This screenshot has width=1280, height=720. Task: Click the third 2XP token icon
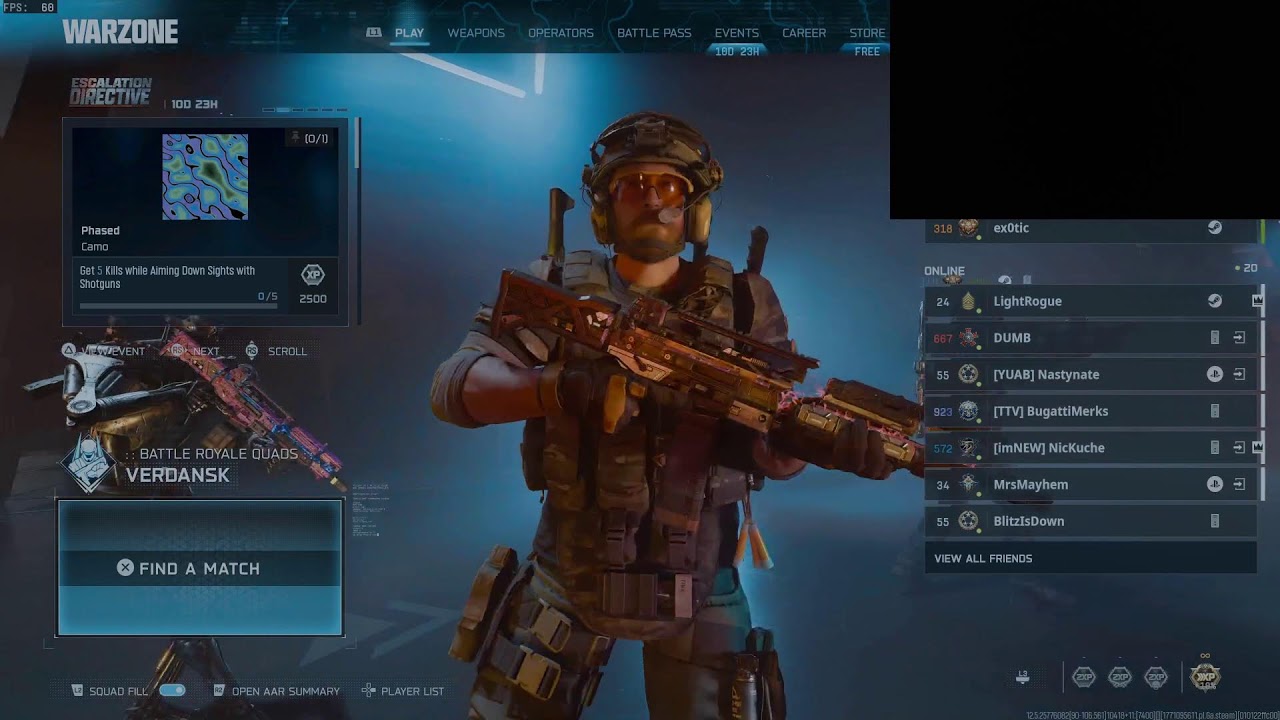[1156, 677]
